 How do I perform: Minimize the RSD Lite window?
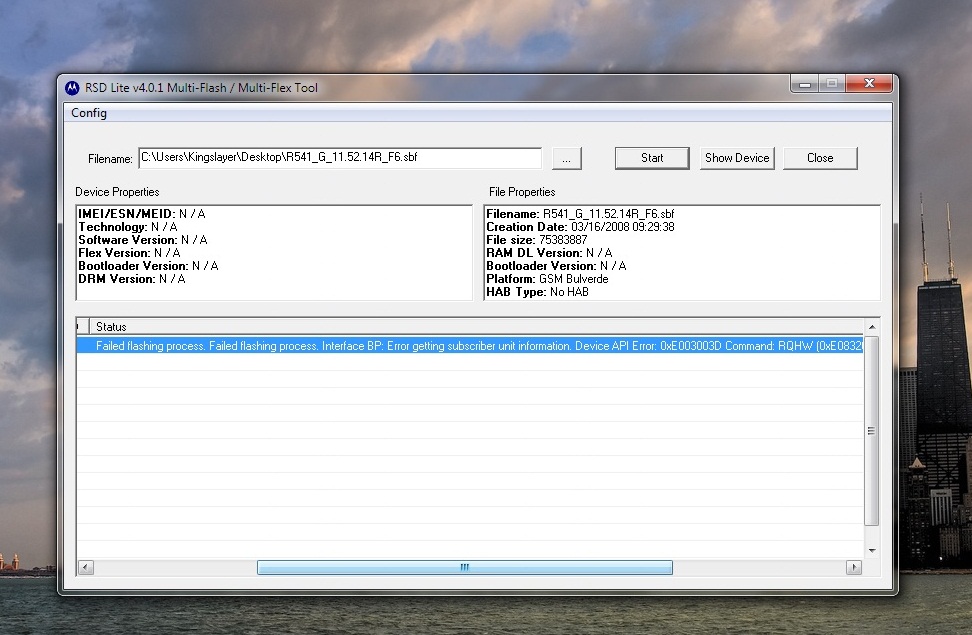(x=805, y=84)
